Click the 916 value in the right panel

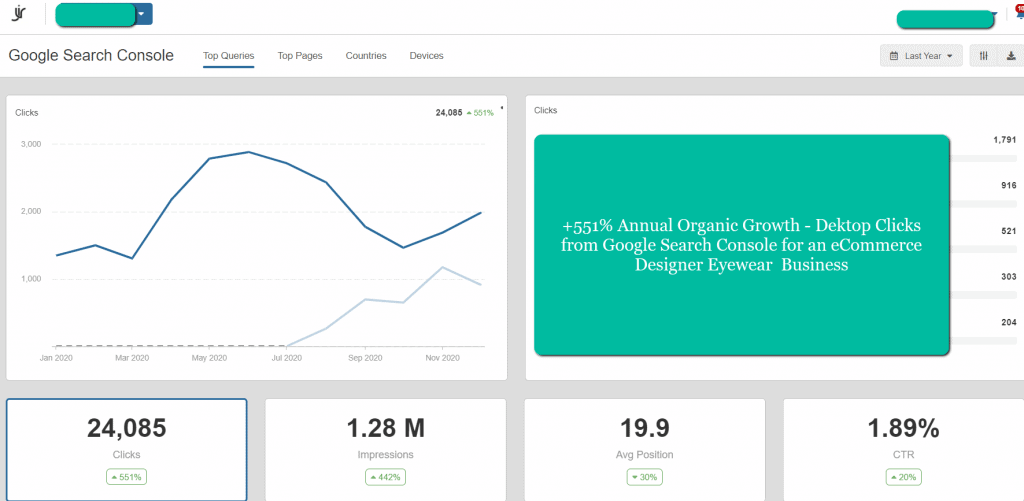pyautogui.click(x=1008, y=186)
